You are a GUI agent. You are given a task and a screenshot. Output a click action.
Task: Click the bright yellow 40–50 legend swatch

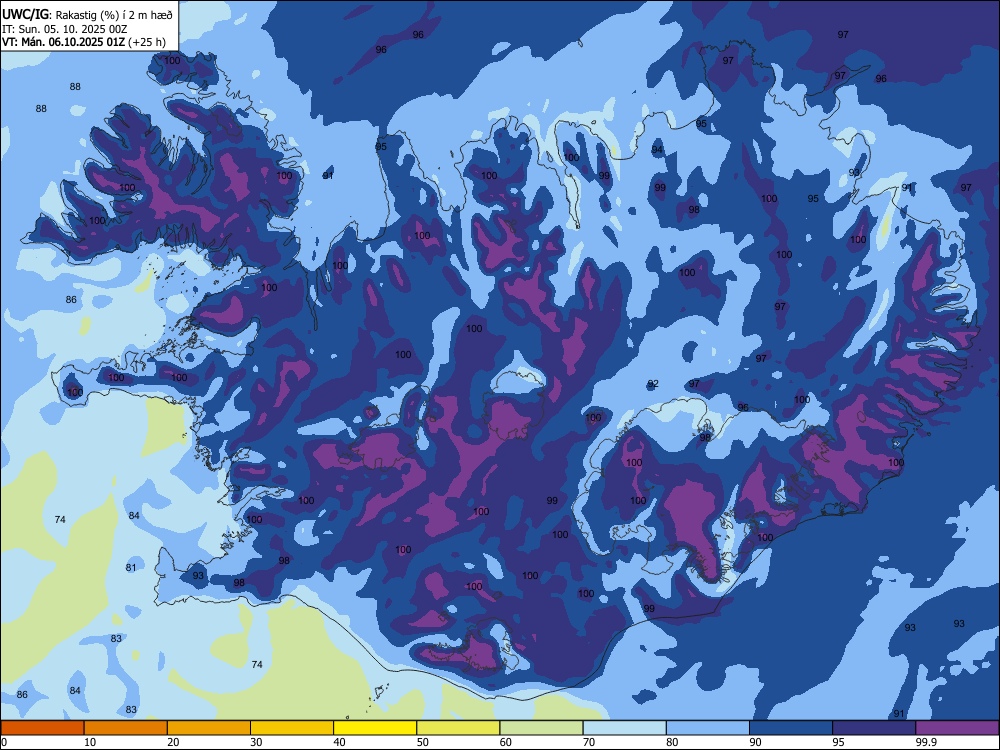375,728
